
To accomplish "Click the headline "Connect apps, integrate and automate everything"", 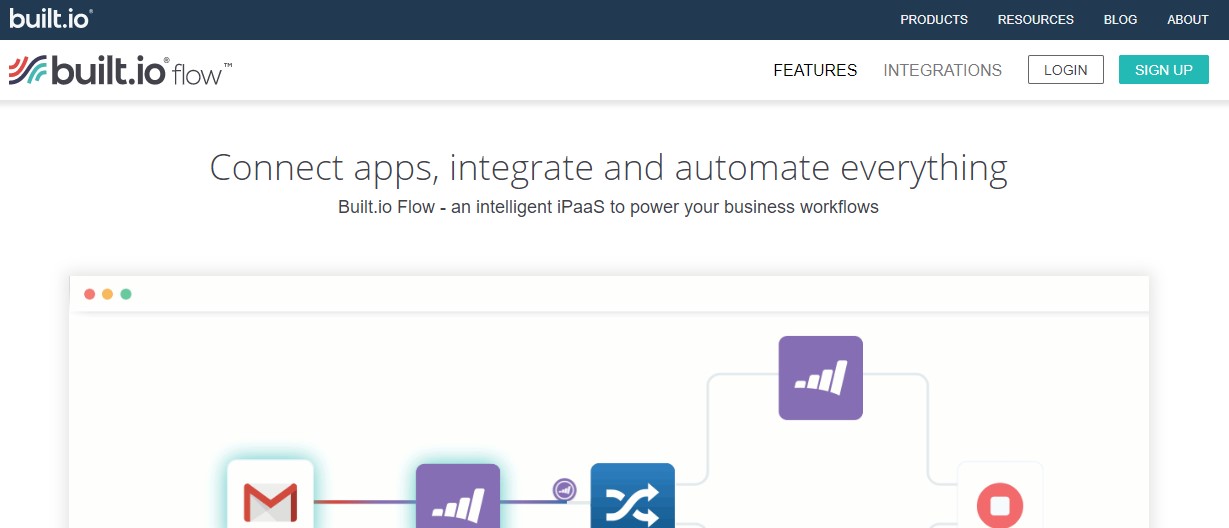I will pos(608,167).
